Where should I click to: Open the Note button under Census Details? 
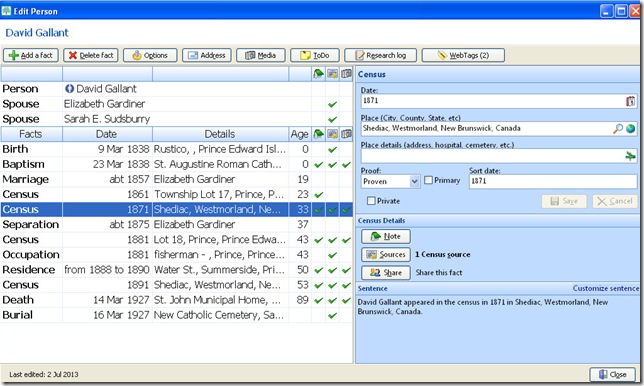(386, 237)
